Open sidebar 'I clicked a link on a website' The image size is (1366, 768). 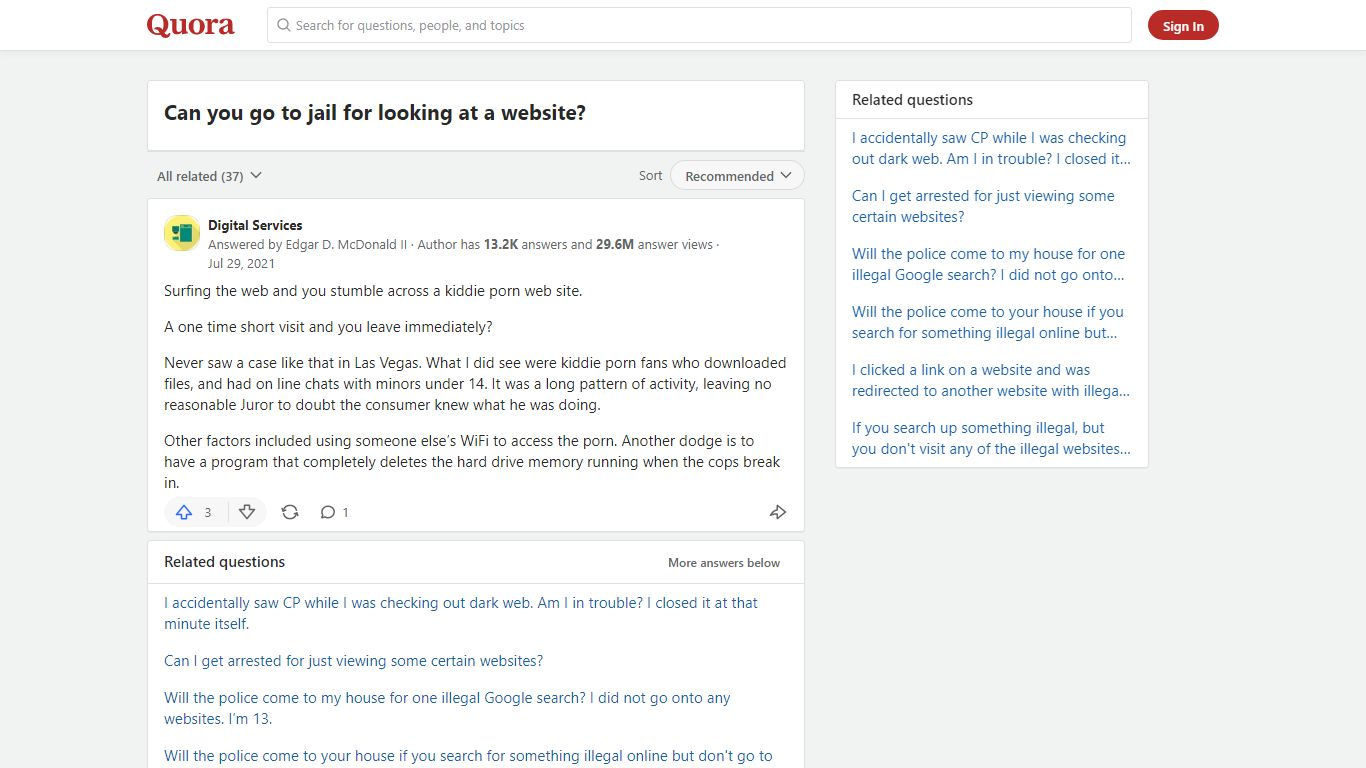[x=991, y=380]
